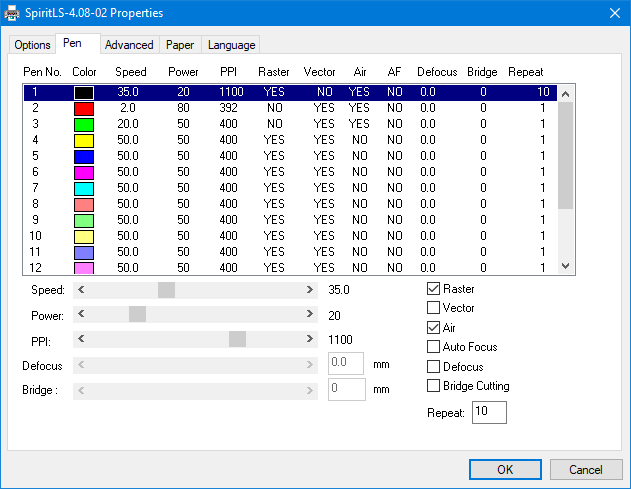The image size is (631, 489).
Task: Click the Bridge value input field
Action: pos(346,389)
